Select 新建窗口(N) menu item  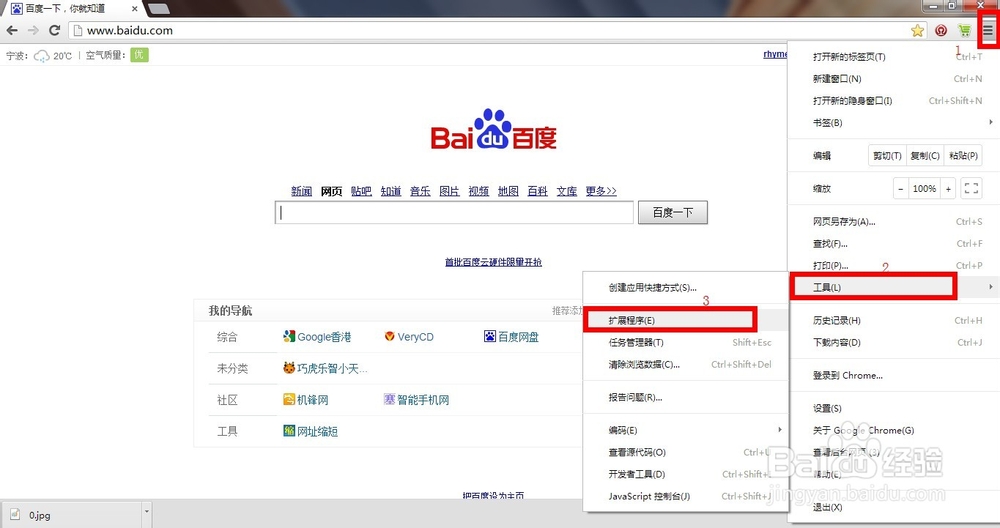[x=893, y=78]
